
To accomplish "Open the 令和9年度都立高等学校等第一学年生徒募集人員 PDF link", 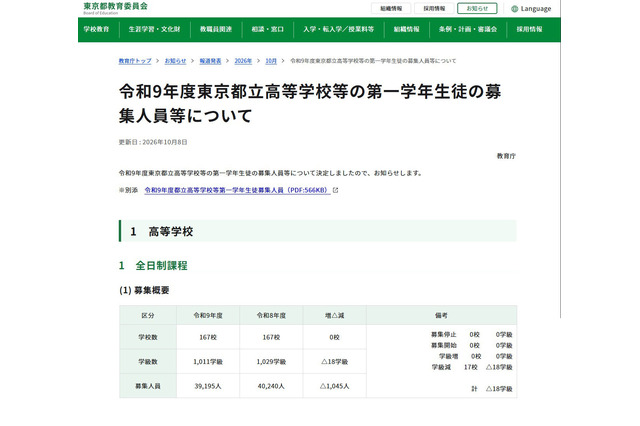I will click(x=237, y=191).
